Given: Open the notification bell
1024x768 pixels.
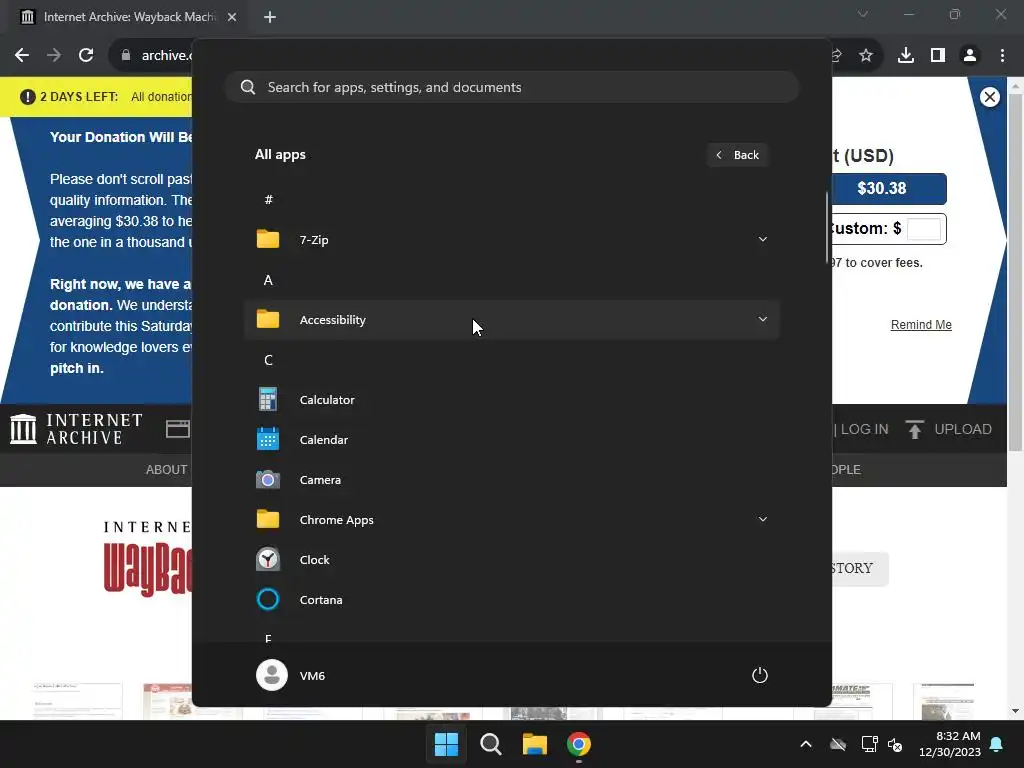Looking at the screenshot, I should [997, 744].
